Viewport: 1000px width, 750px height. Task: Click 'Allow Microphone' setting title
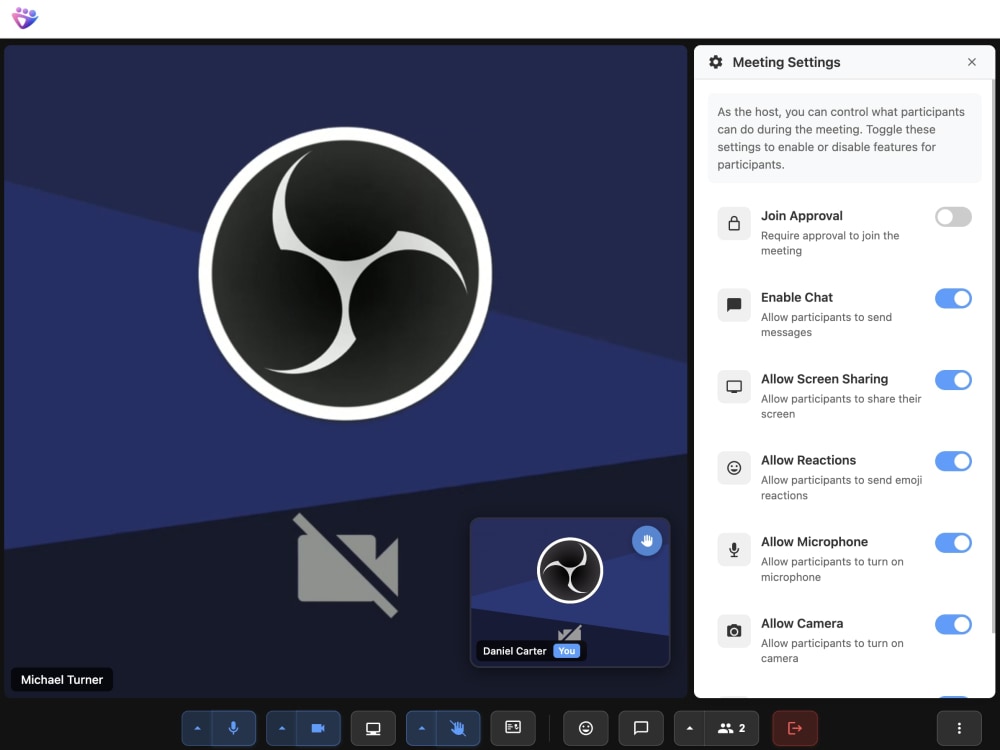tap(814, 542)
